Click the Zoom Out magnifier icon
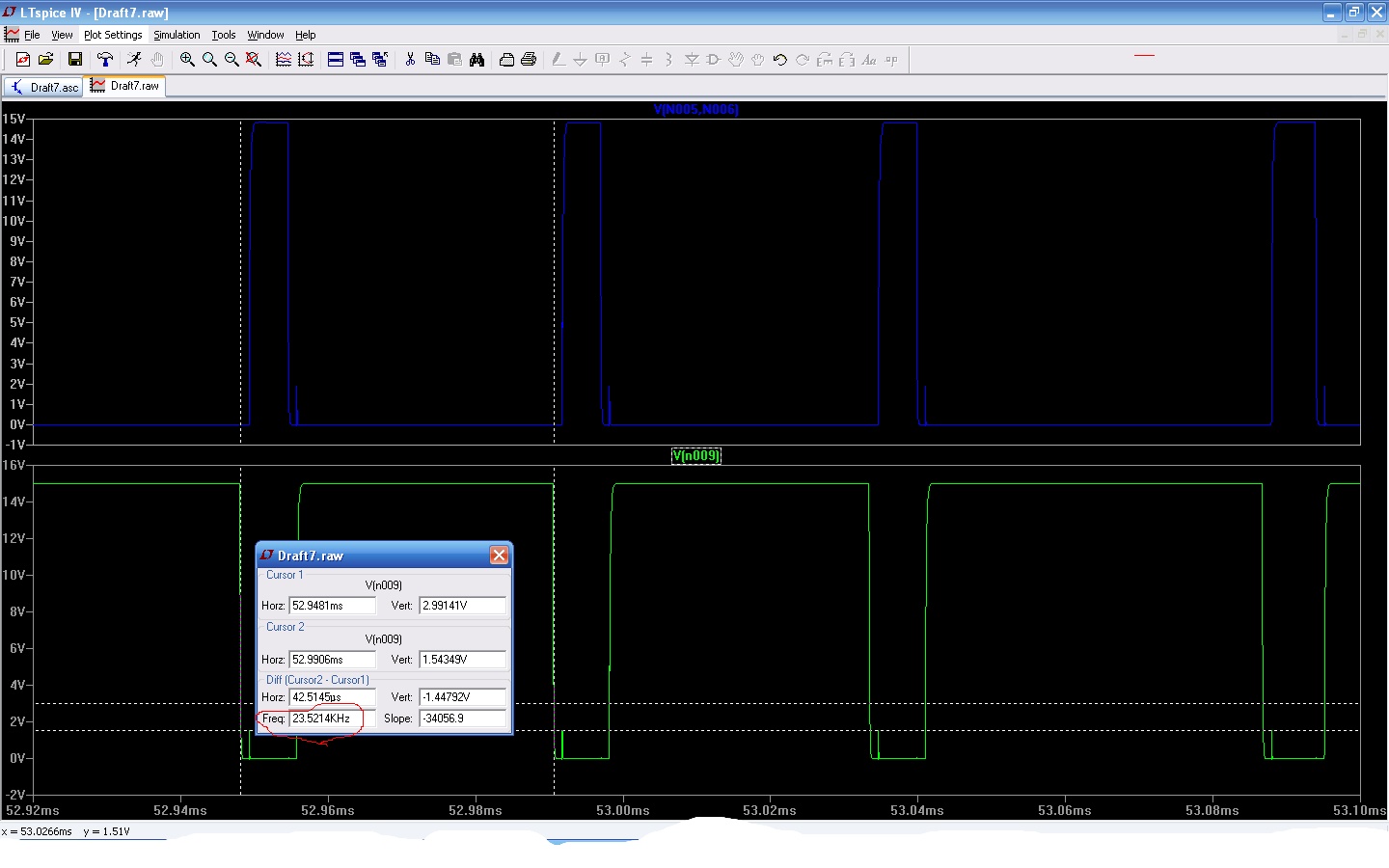This screenshot has width=1389, height=868. click(x=231, y=60)
